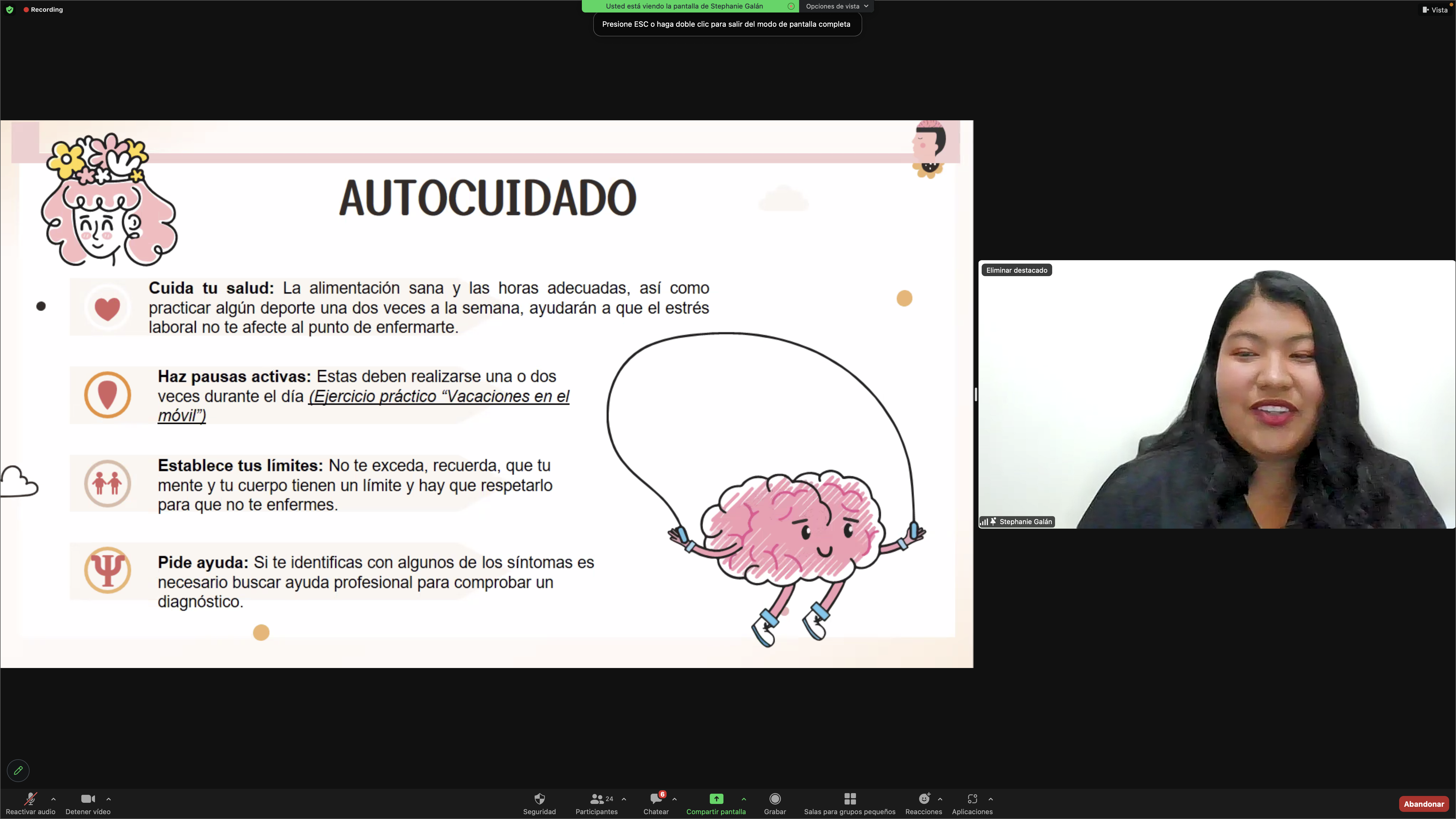1456x819 pixels.
Task: Click the red Abandonar button
Action: point(1423,804)
